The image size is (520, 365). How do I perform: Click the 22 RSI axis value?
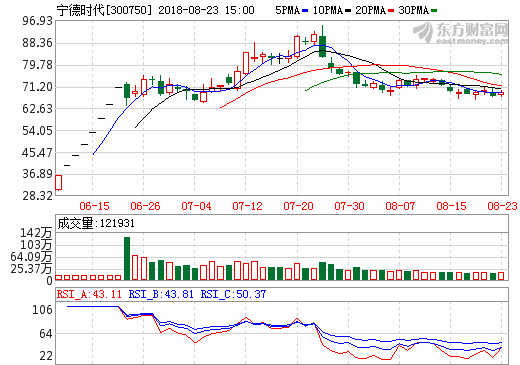pyautogui.click(x=46, y=356)
